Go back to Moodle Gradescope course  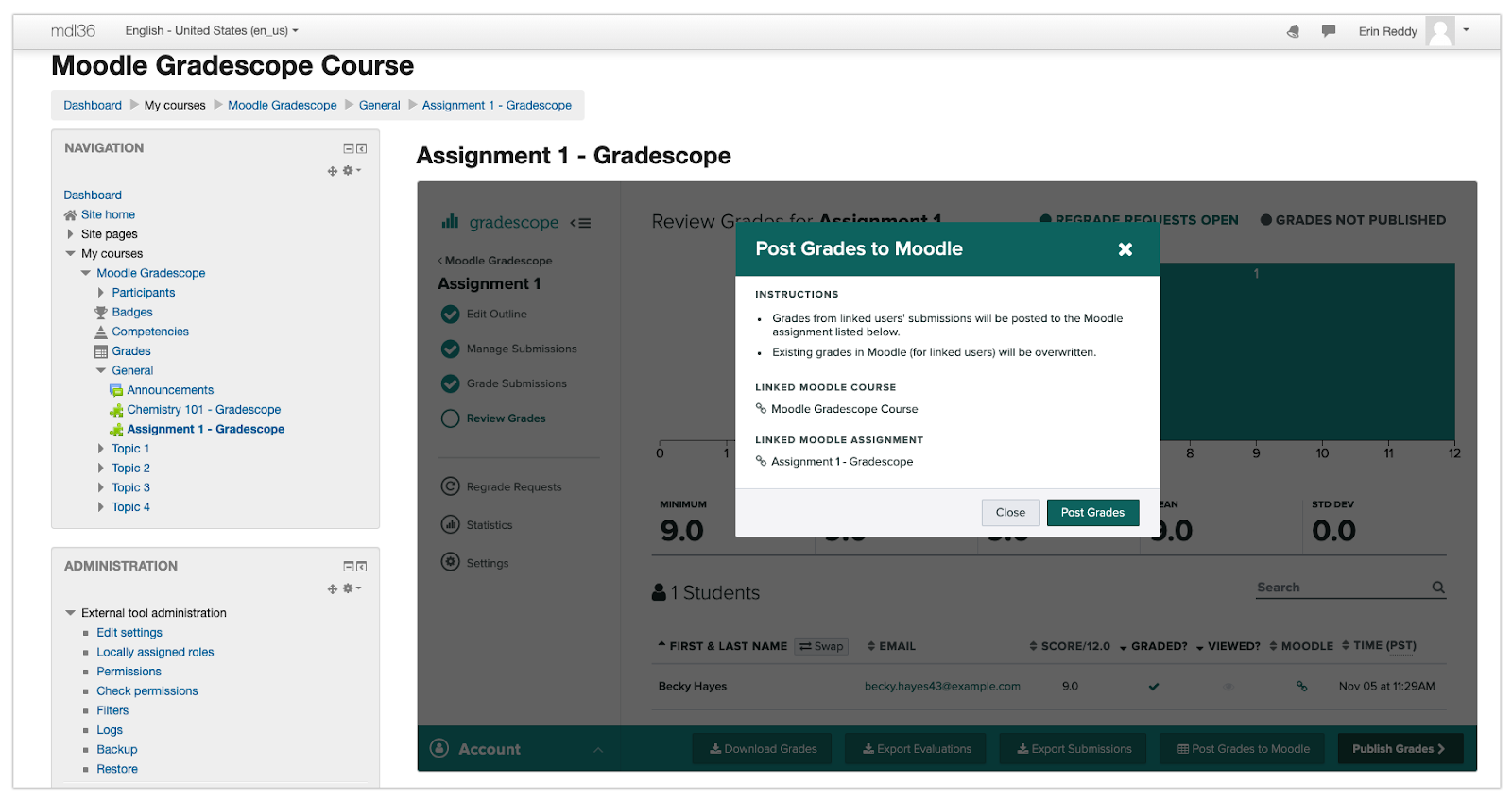(x=495, y=261)
